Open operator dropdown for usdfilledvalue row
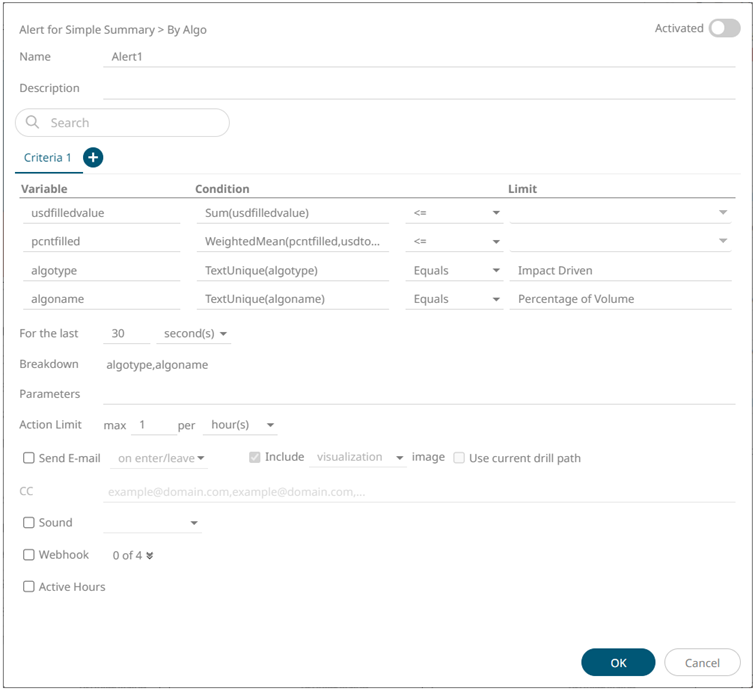Image resolution: width=755 pixels, height=691 pixels. click(456, 213)
